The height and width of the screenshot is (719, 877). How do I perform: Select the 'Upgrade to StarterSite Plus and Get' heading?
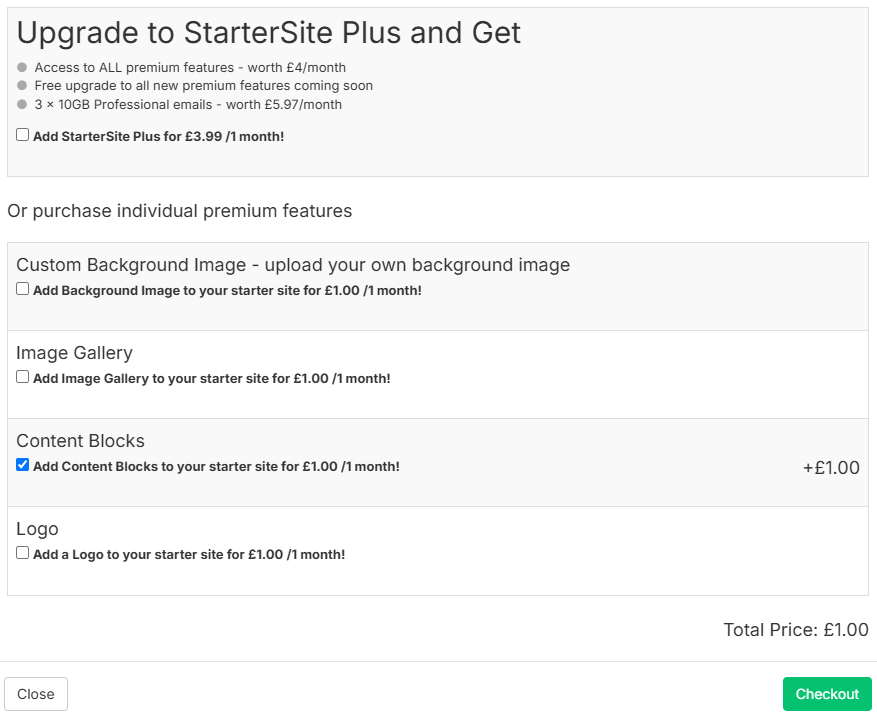(268, 32)
